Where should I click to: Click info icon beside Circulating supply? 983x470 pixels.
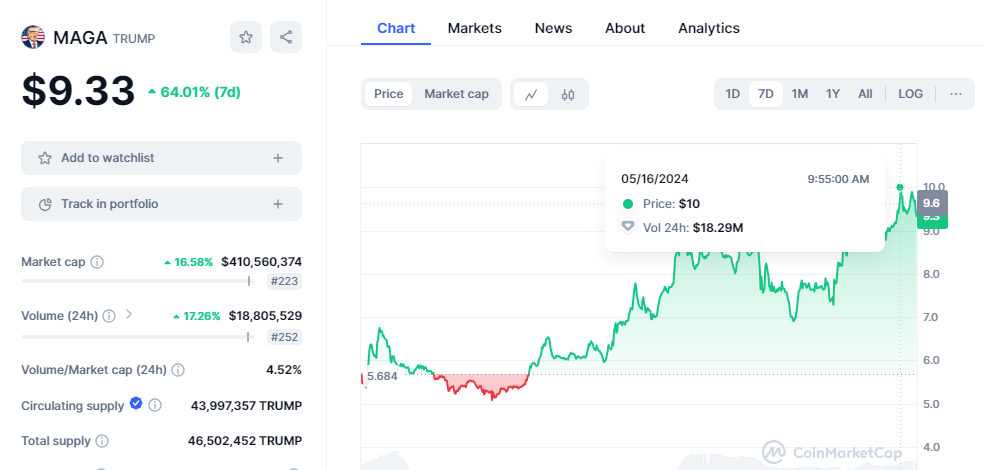(155, 405)
